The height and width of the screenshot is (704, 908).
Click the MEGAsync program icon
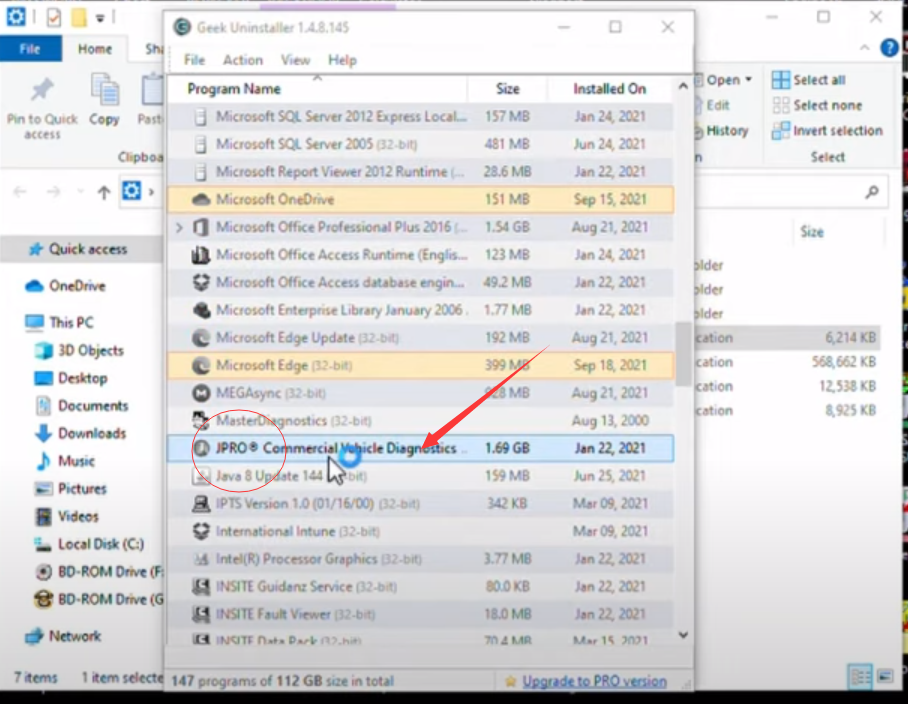(x=201, y=393)
